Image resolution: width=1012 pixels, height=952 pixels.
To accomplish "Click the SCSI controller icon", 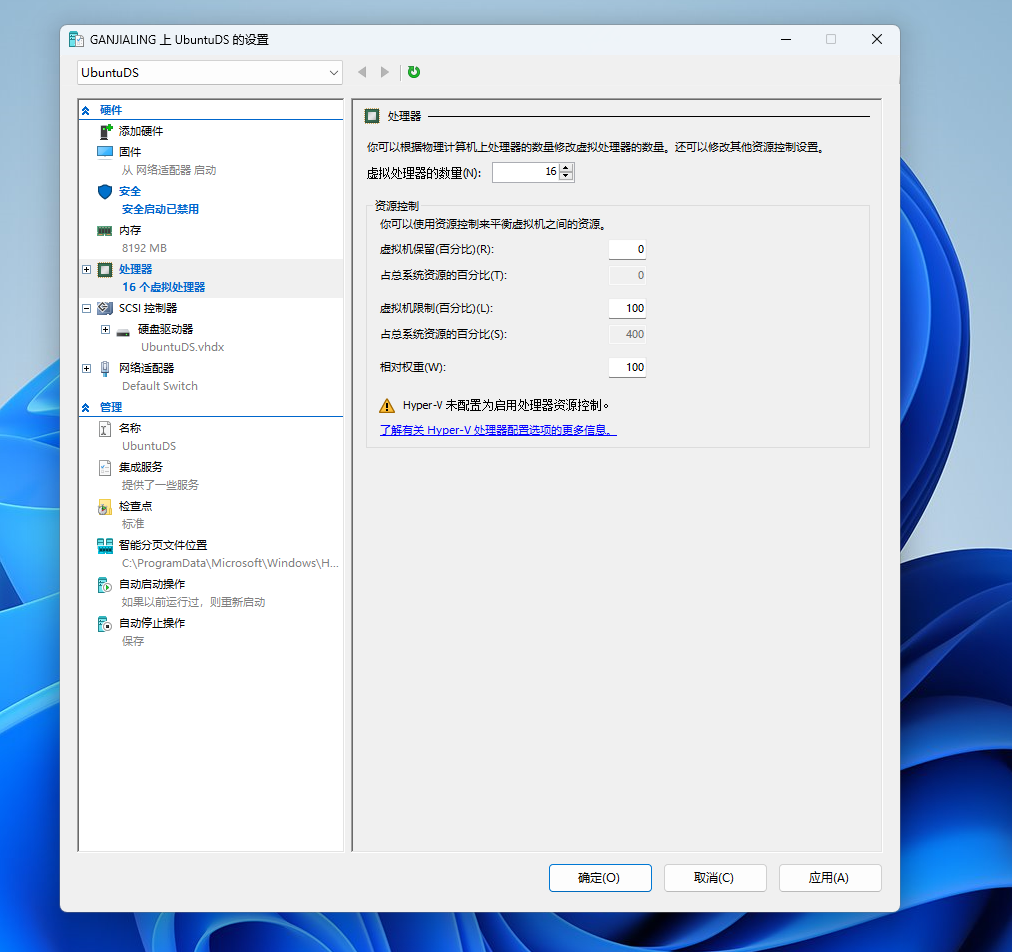I will (105, 309).
